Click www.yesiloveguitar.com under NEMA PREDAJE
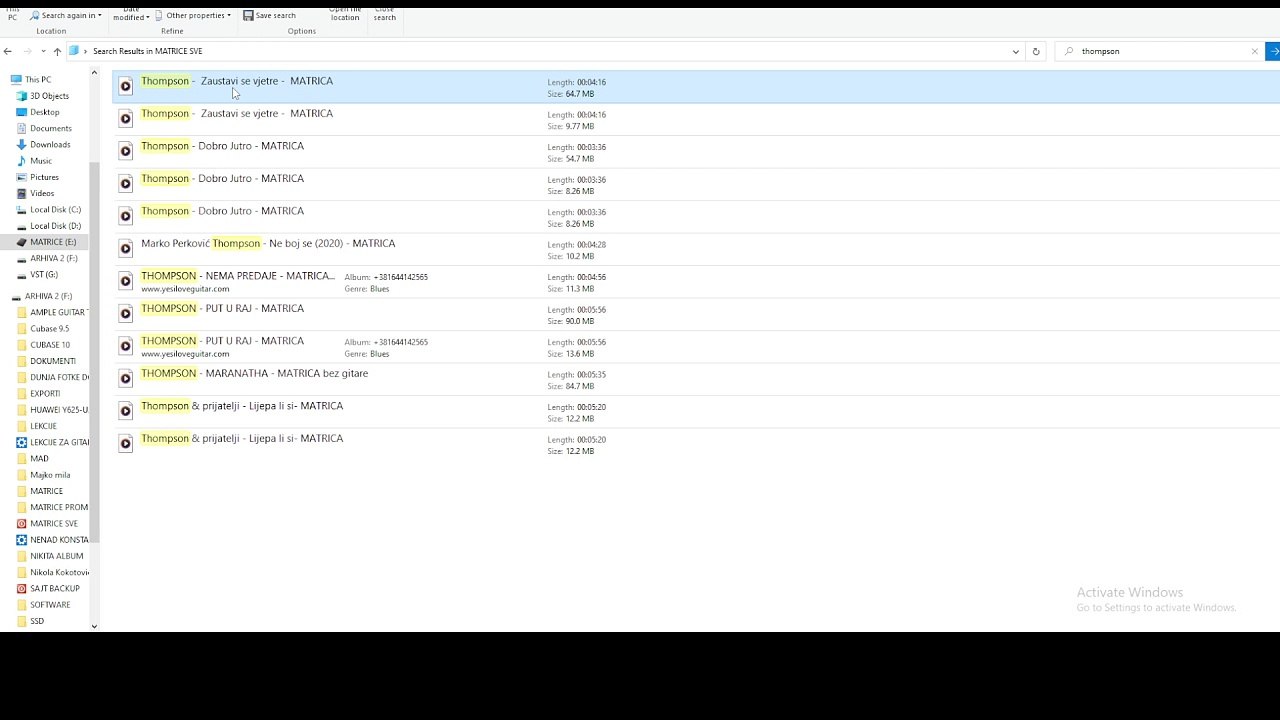 coord(185,289)
